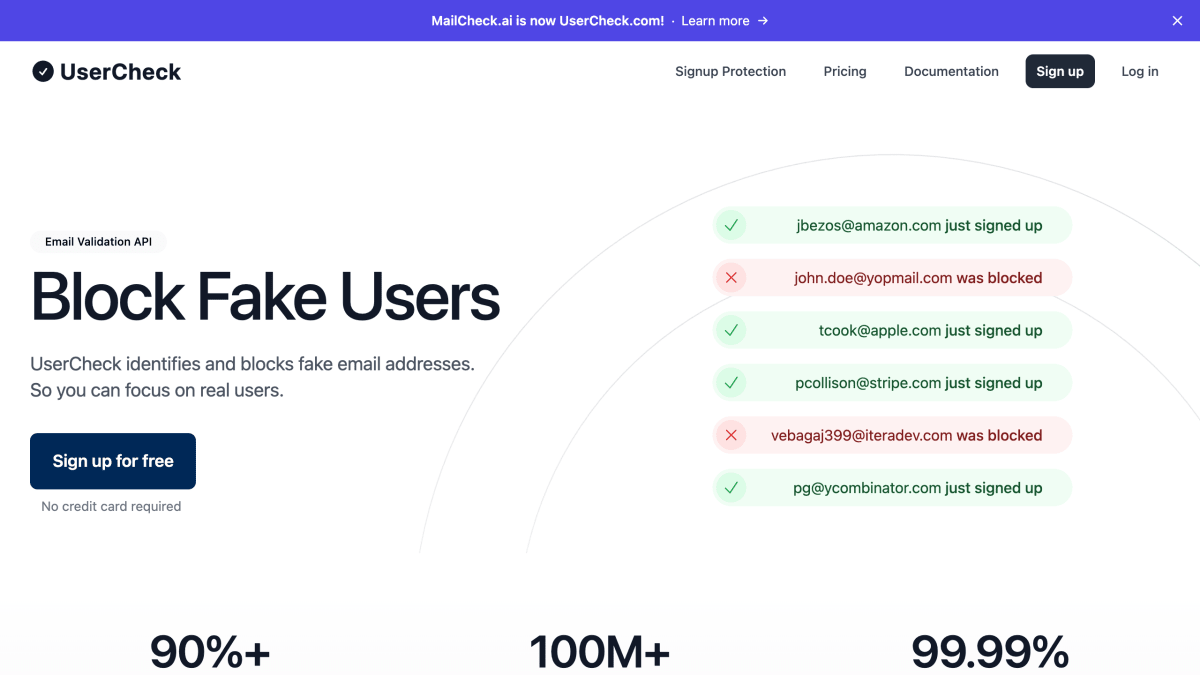The height and width of the screenshot is (675, 1200).
Task: Click Log in in the header
Action: click(x=1140, y=71)
